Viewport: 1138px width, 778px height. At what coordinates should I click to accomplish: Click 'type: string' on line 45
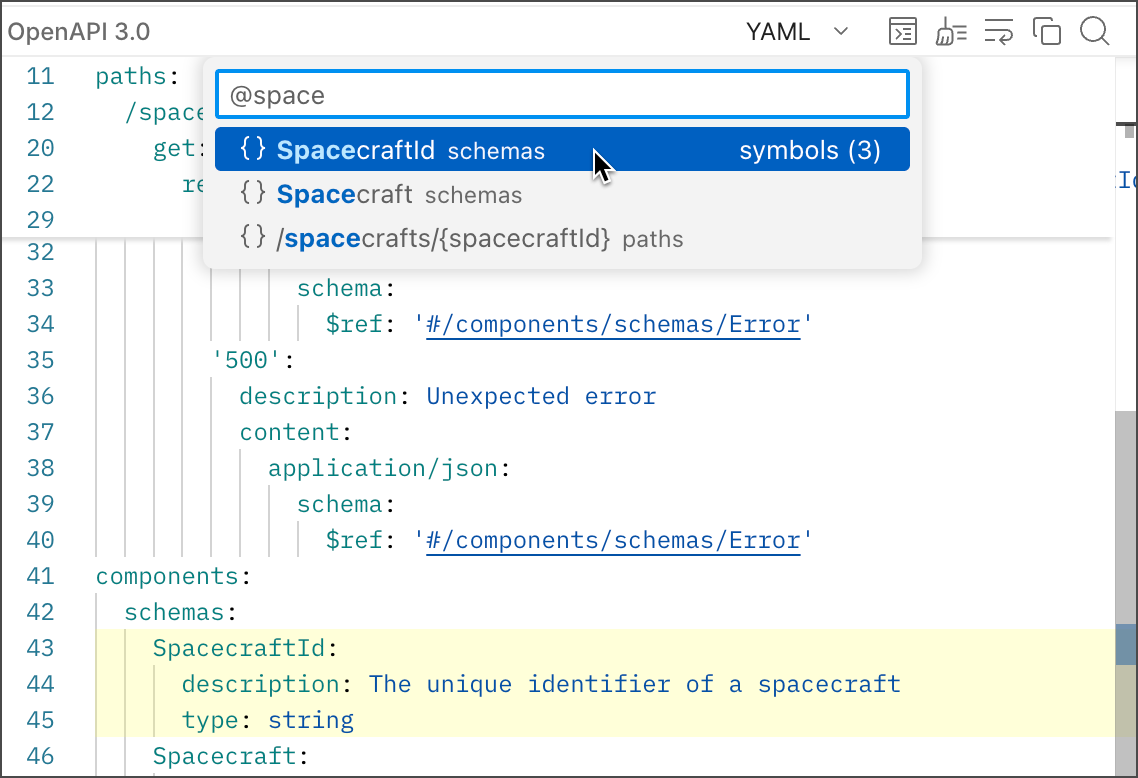(268, 720)
